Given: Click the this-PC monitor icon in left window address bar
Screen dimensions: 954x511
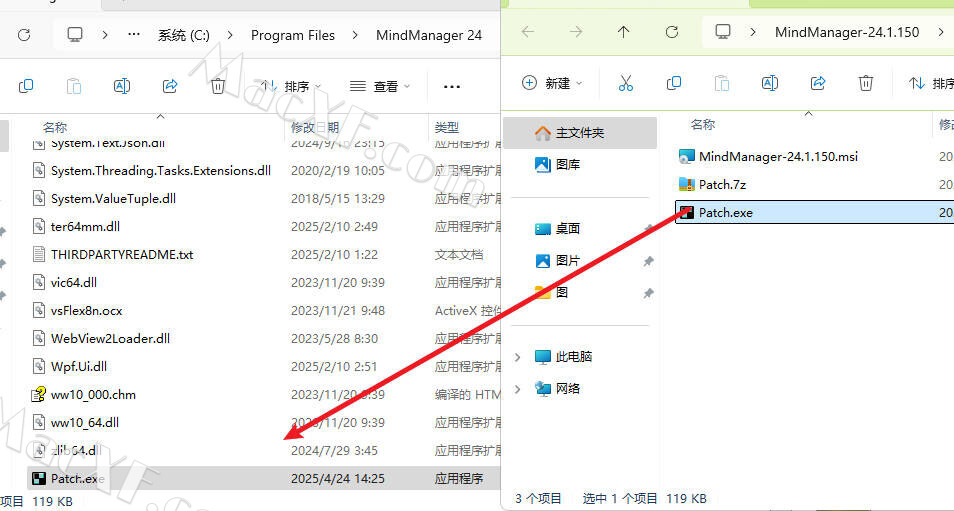Looking at the screenshot, I should [x=75, y=35].
